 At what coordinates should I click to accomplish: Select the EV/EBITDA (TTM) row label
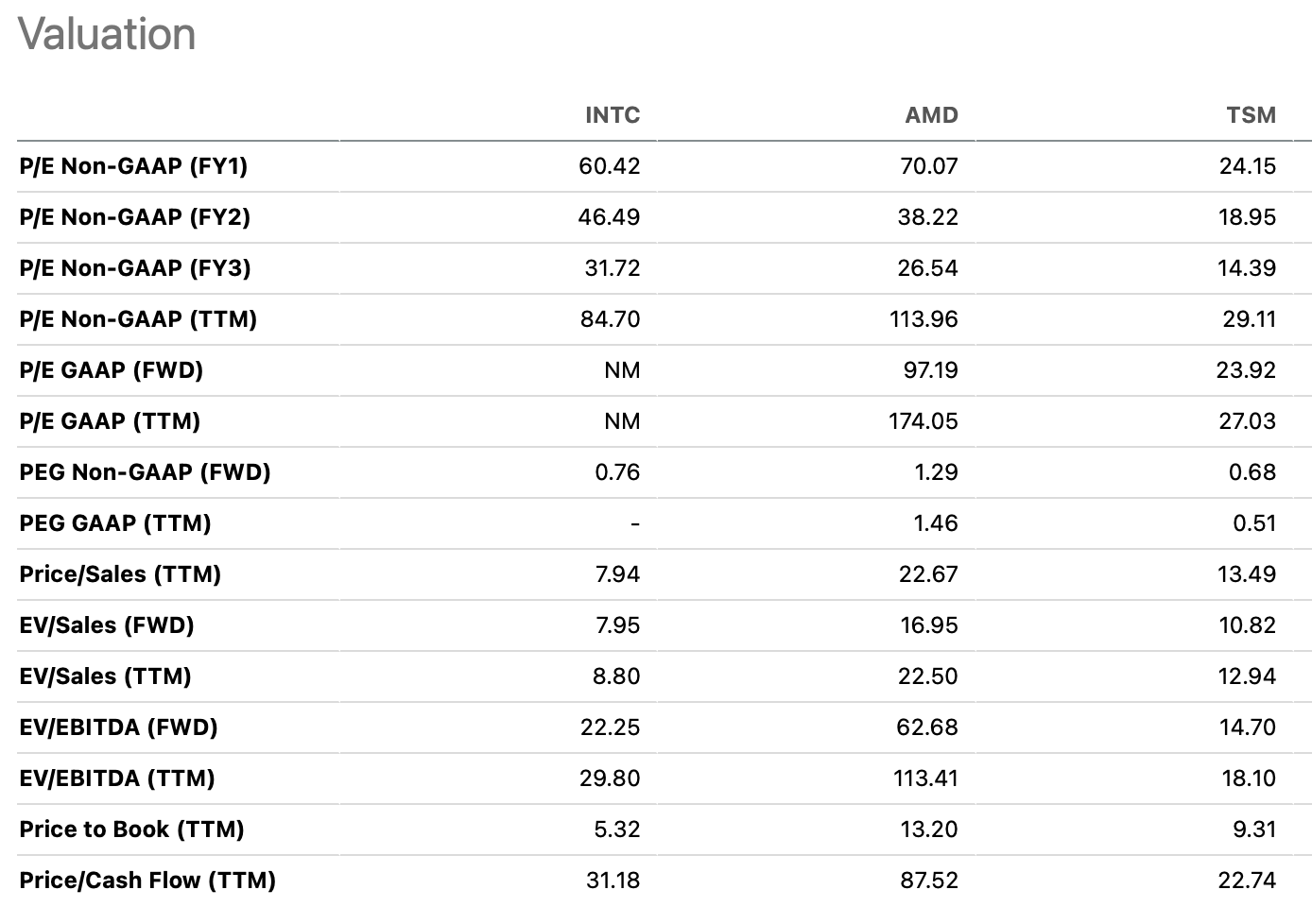[117, 779]
